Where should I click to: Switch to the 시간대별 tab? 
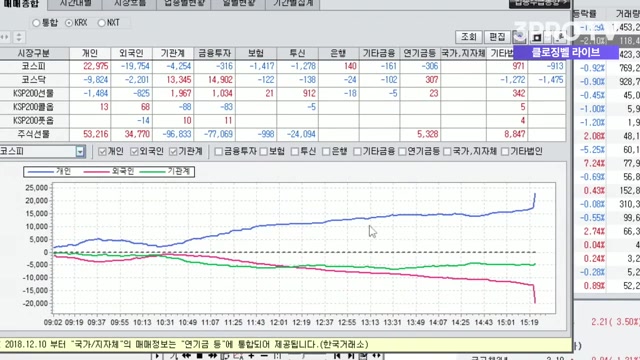click(76, 4)
